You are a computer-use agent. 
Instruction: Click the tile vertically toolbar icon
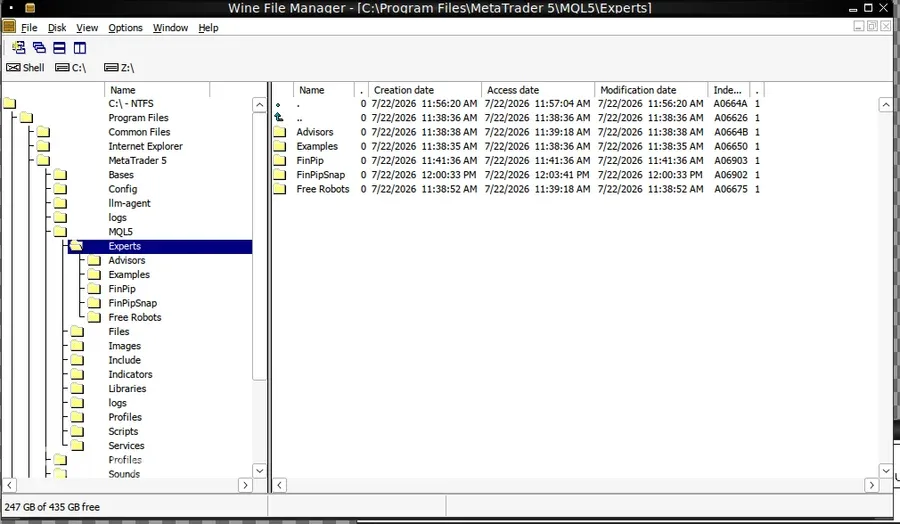80,48
